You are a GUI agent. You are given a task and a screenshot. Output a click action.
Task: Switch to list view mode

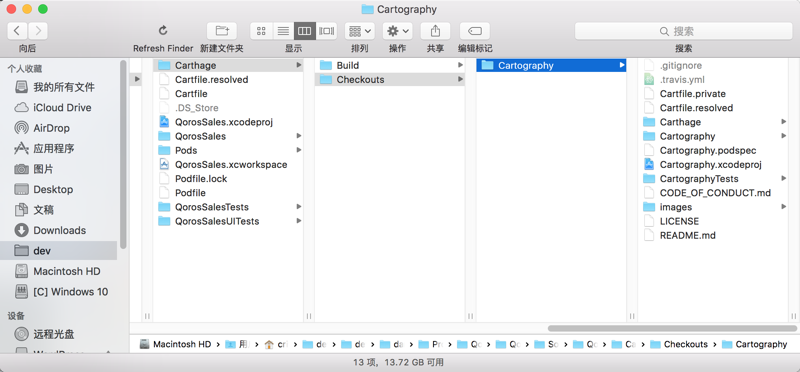click(x=283, y=31)
